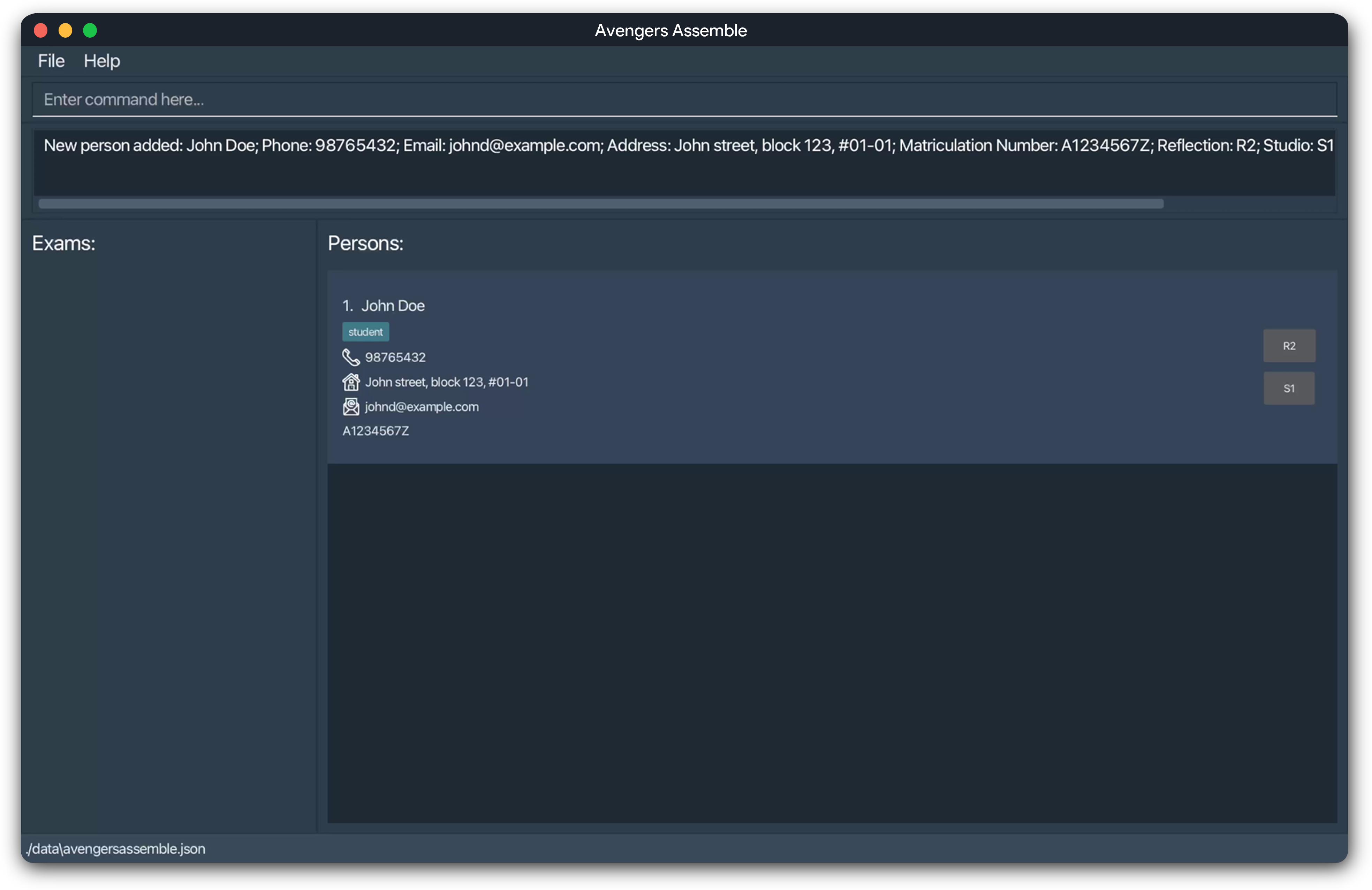Viewport: 1372px width, 890px height.
Task: Click the S1 studio badge
Action: [x=1289, y=388]
